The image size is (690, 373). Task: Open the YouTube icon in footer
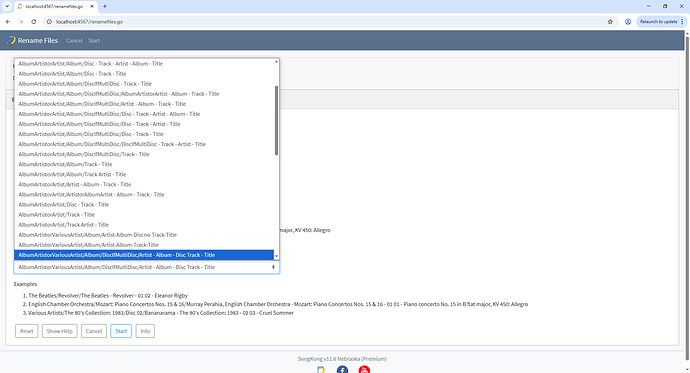point(364,369)
